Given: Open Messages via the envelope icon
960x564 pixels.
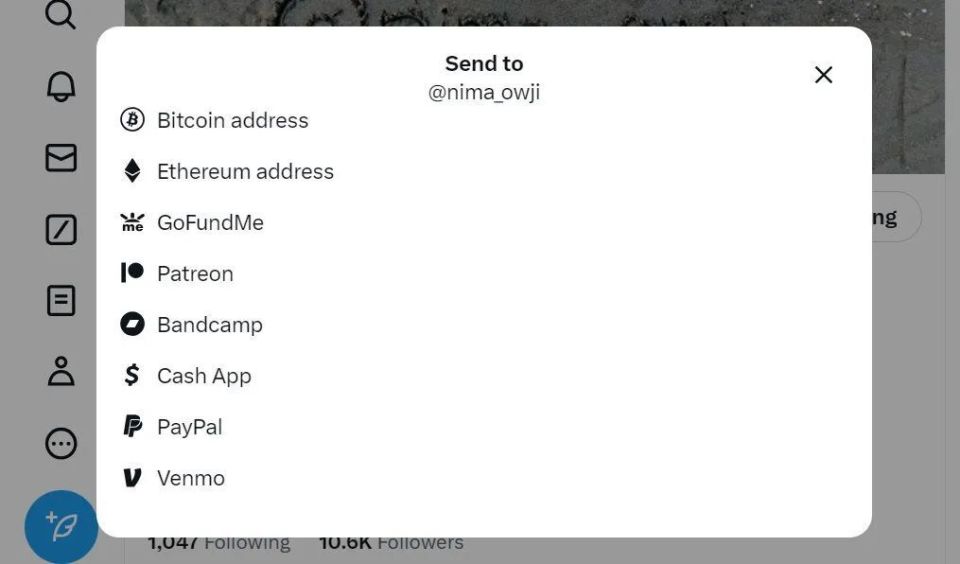Looking at the screenshot, I should 61,158.
